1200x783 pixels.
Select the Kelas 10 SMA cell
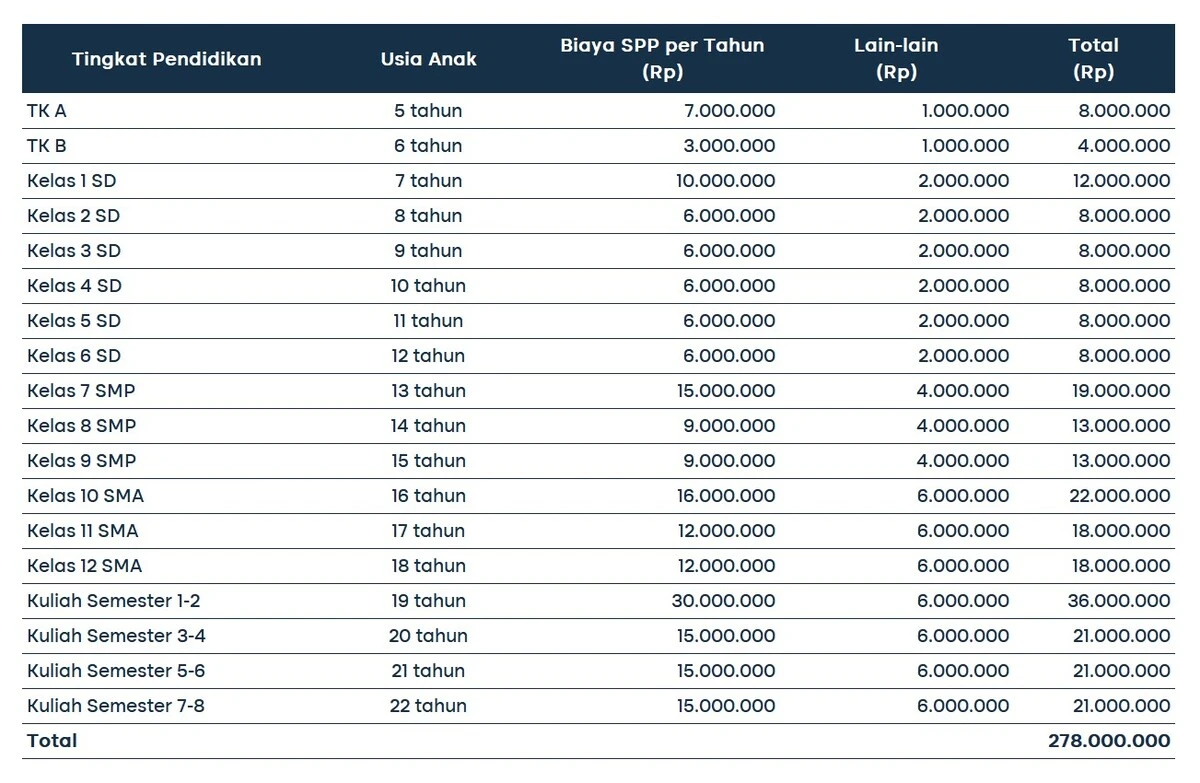click(85, 496)
